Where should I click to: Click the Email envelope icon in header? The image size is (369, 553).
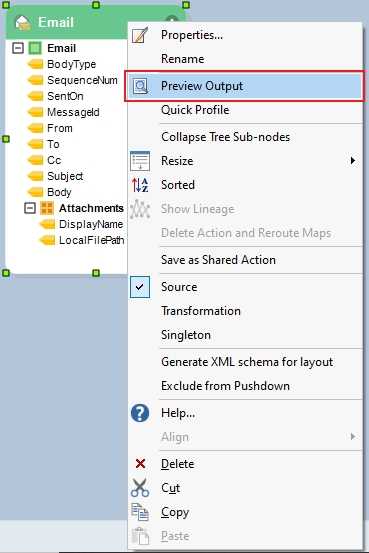click(22, 22)
